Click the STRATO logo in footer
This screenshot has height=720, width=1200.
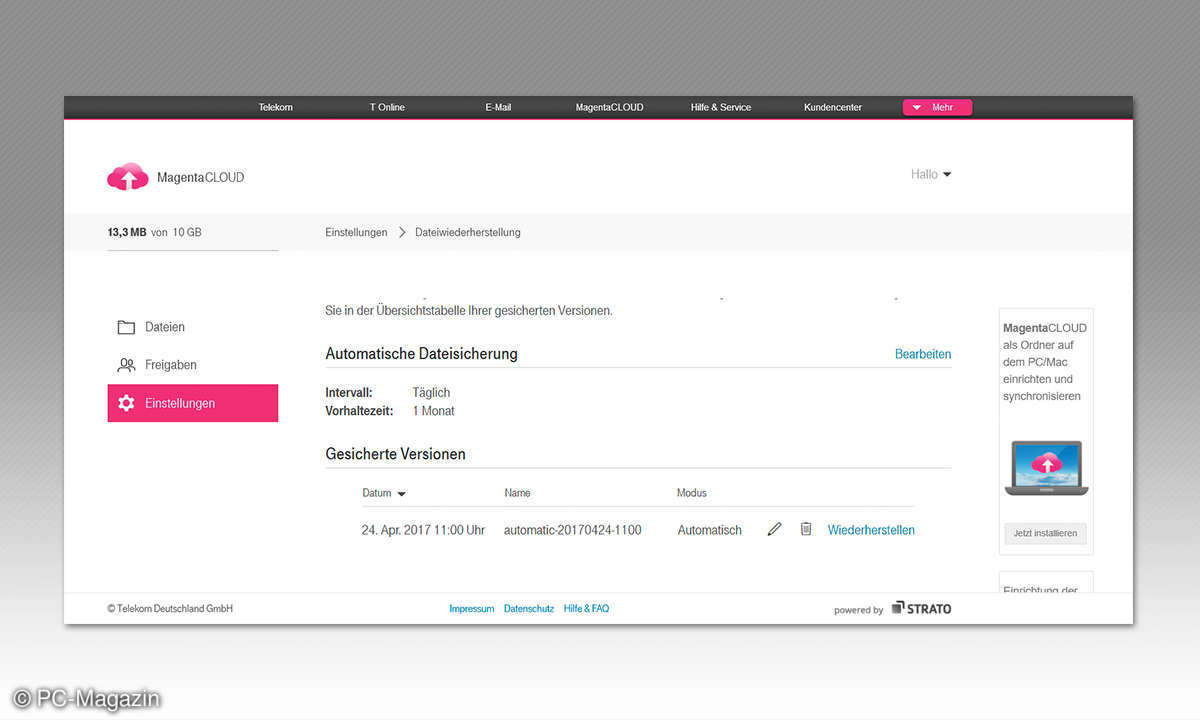[921, 608]
